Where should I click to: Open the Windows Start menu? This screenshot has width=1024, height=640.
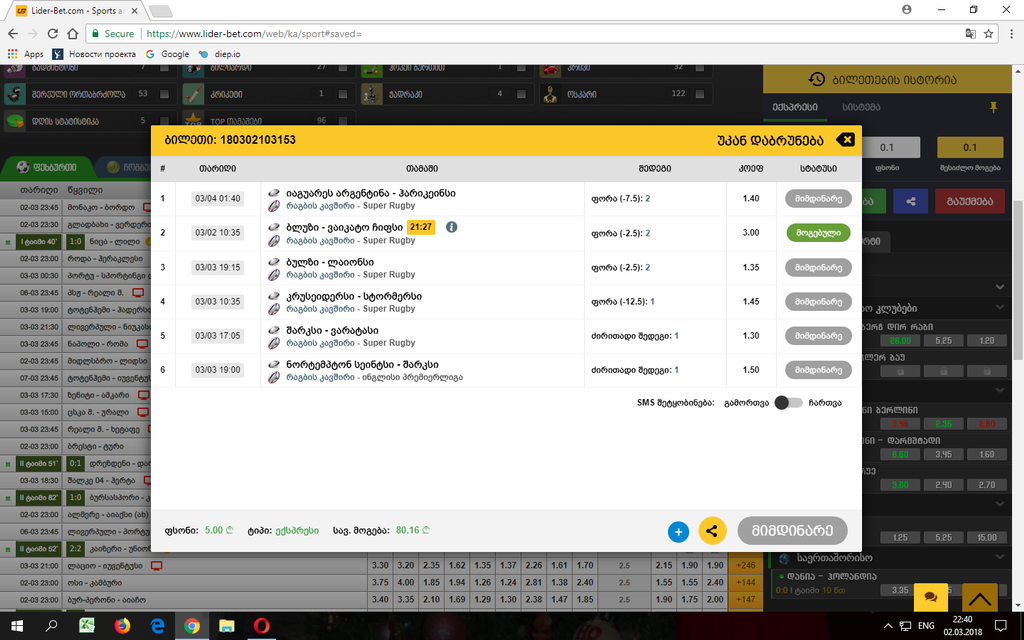click(x=17, y=626)
